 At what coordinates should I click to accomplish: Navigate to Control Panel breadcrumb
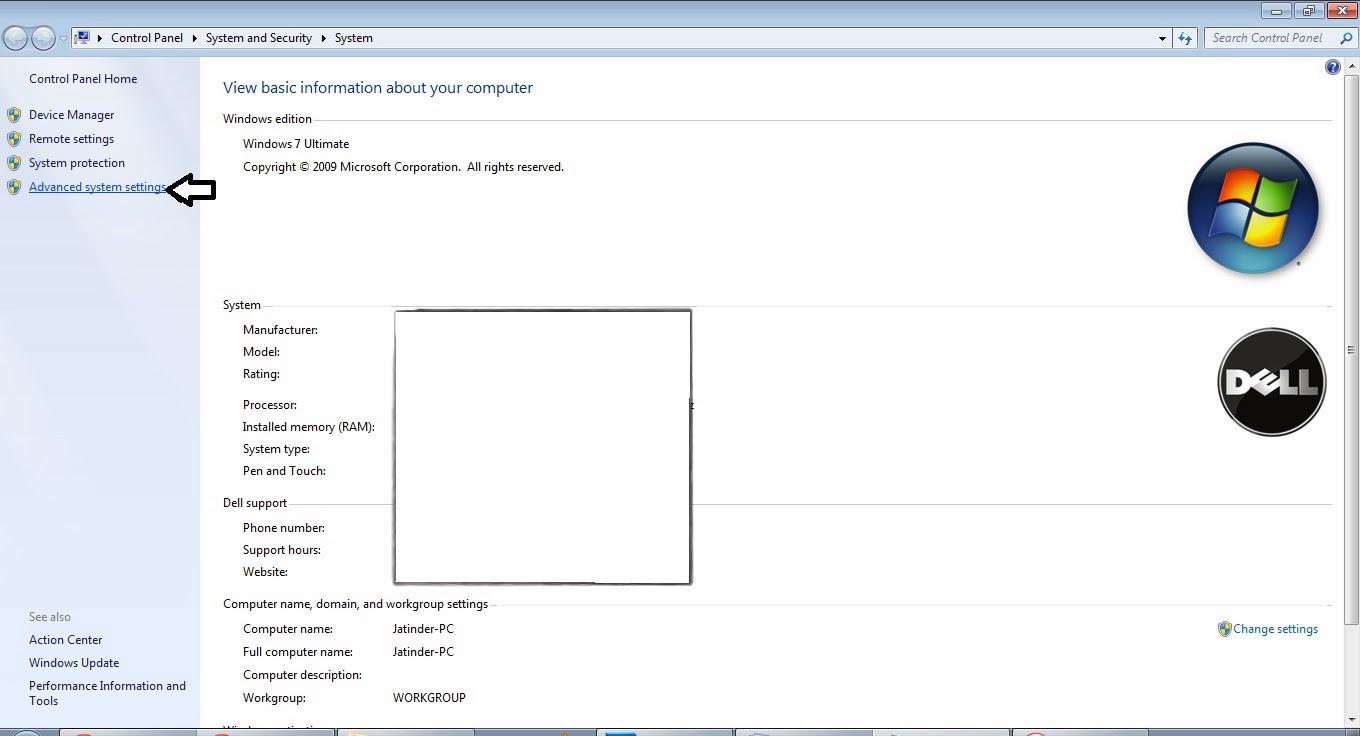pos(147,37)
